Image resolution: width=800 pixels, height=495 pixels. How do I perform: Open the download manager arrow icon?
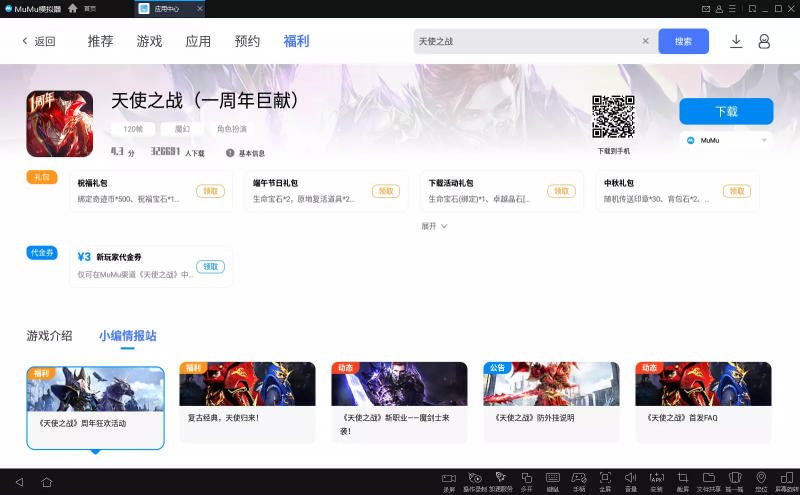tap(736, 41)
